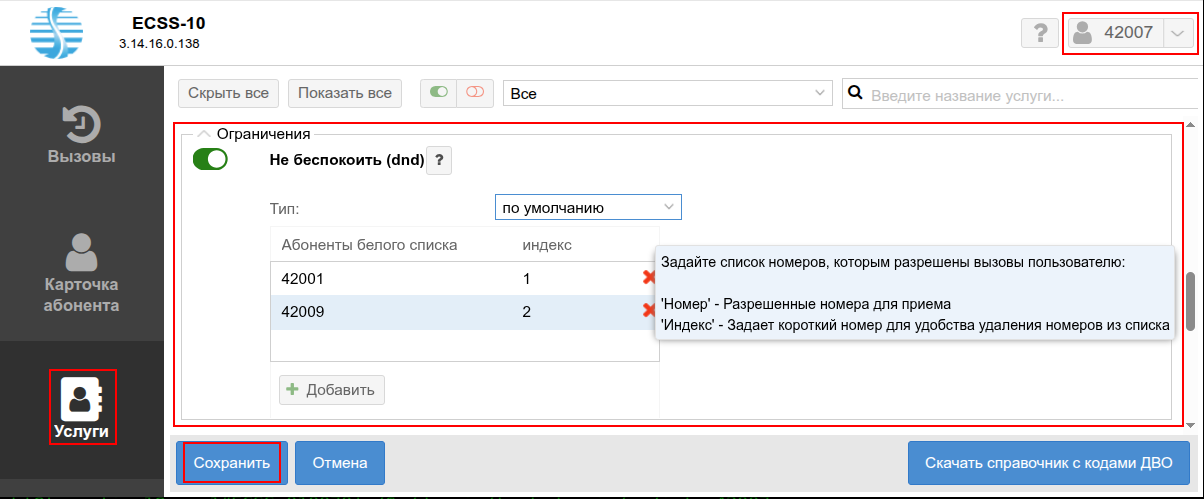Open Карточка абонента sidebar section

81,273
